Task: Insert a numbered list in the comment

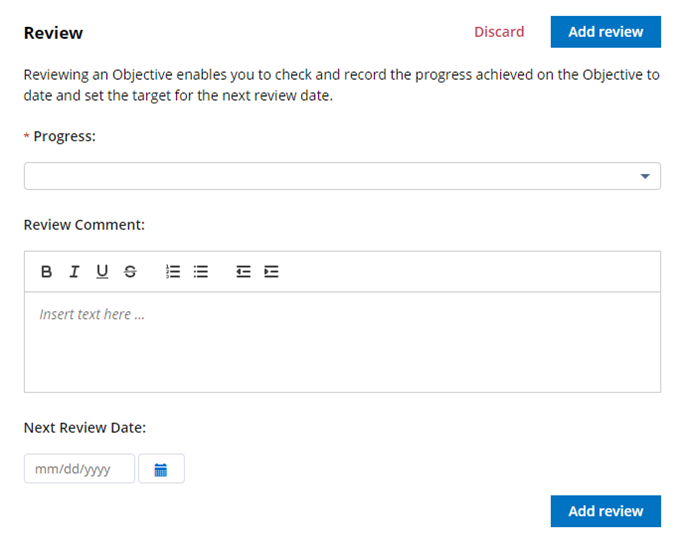Action: click(173, 272)
